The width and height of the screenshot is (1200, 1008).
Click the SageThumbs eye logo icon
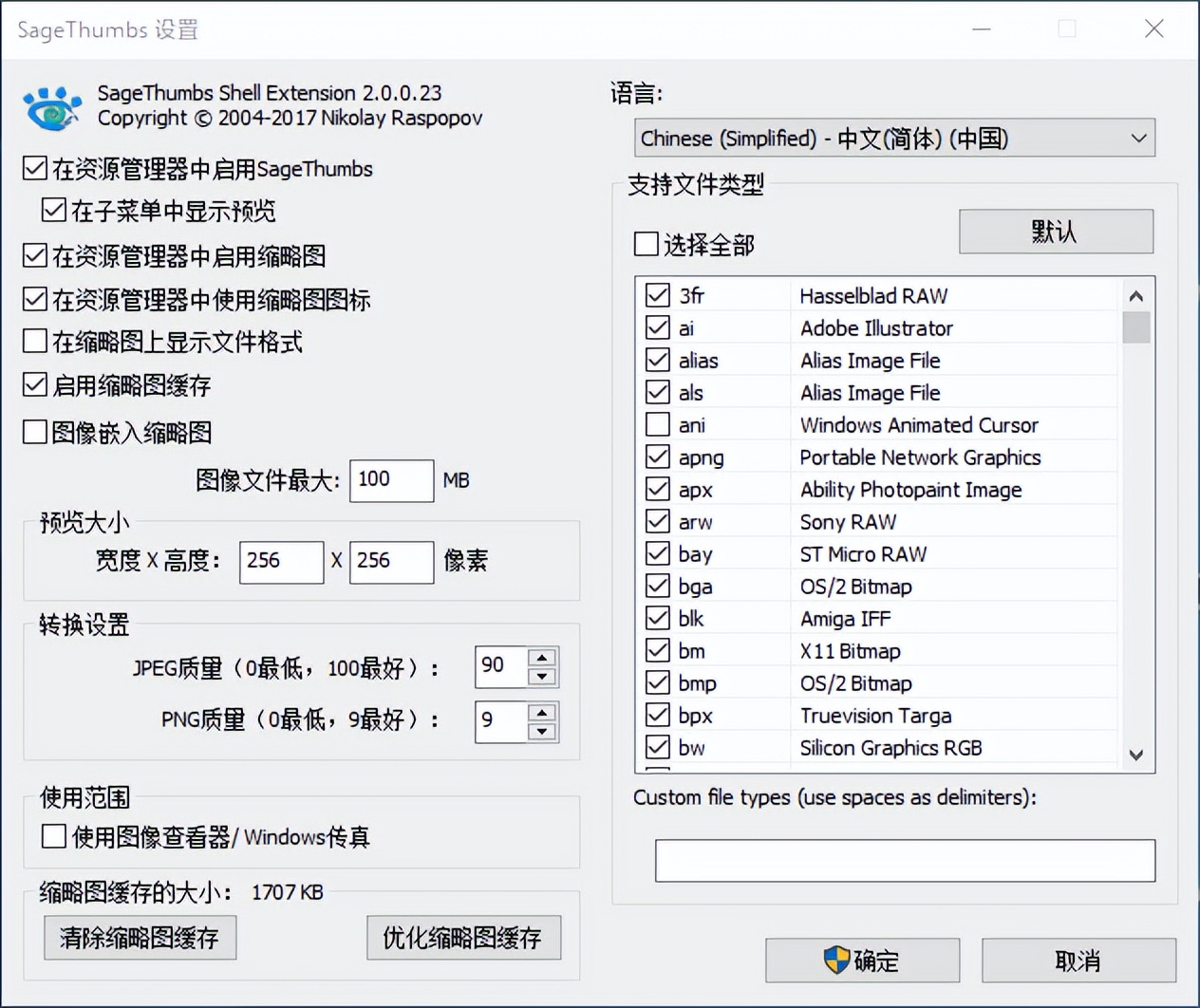point(51,107)
